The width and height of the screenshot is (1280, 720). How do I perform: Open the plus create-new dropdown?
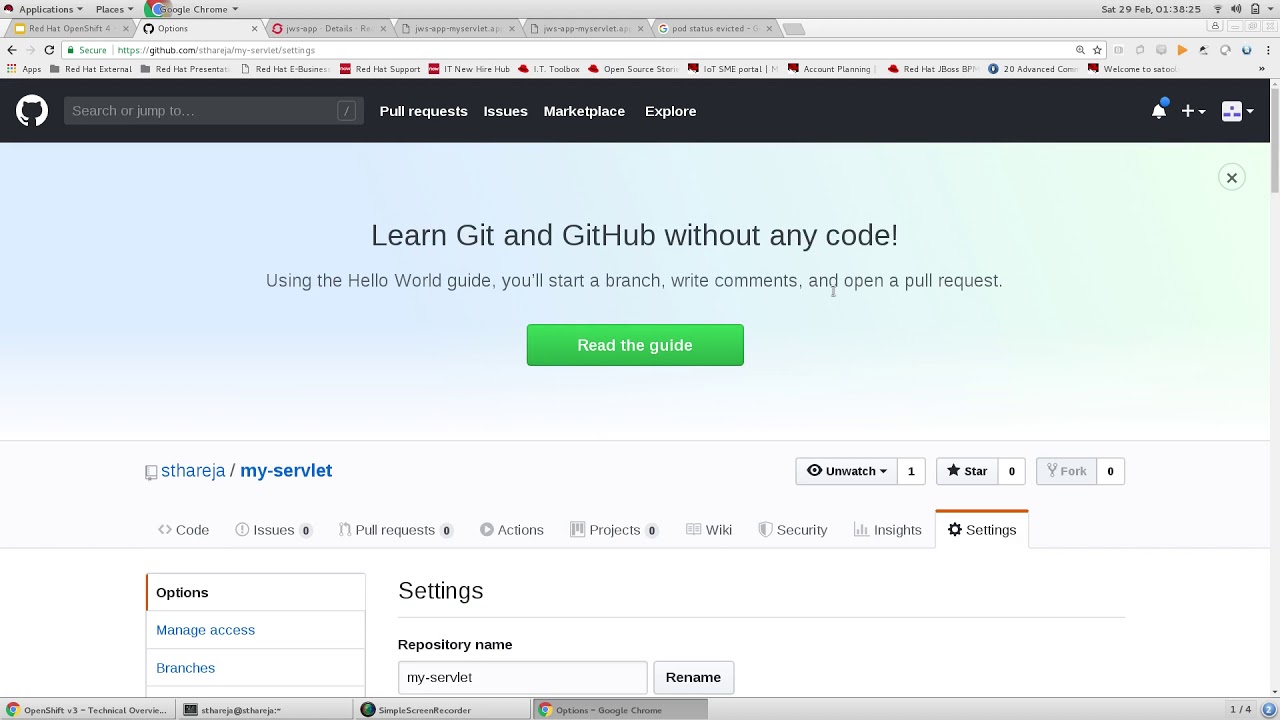click(x=1194, y=111)
